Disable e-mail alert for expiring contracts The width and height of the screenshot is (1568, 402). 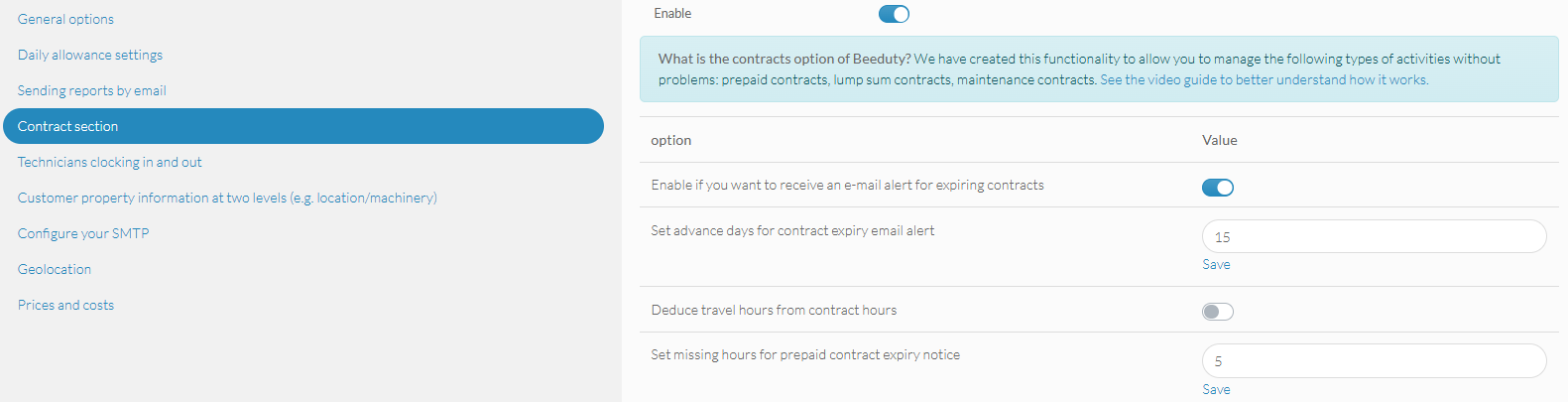coord(1217,188)
